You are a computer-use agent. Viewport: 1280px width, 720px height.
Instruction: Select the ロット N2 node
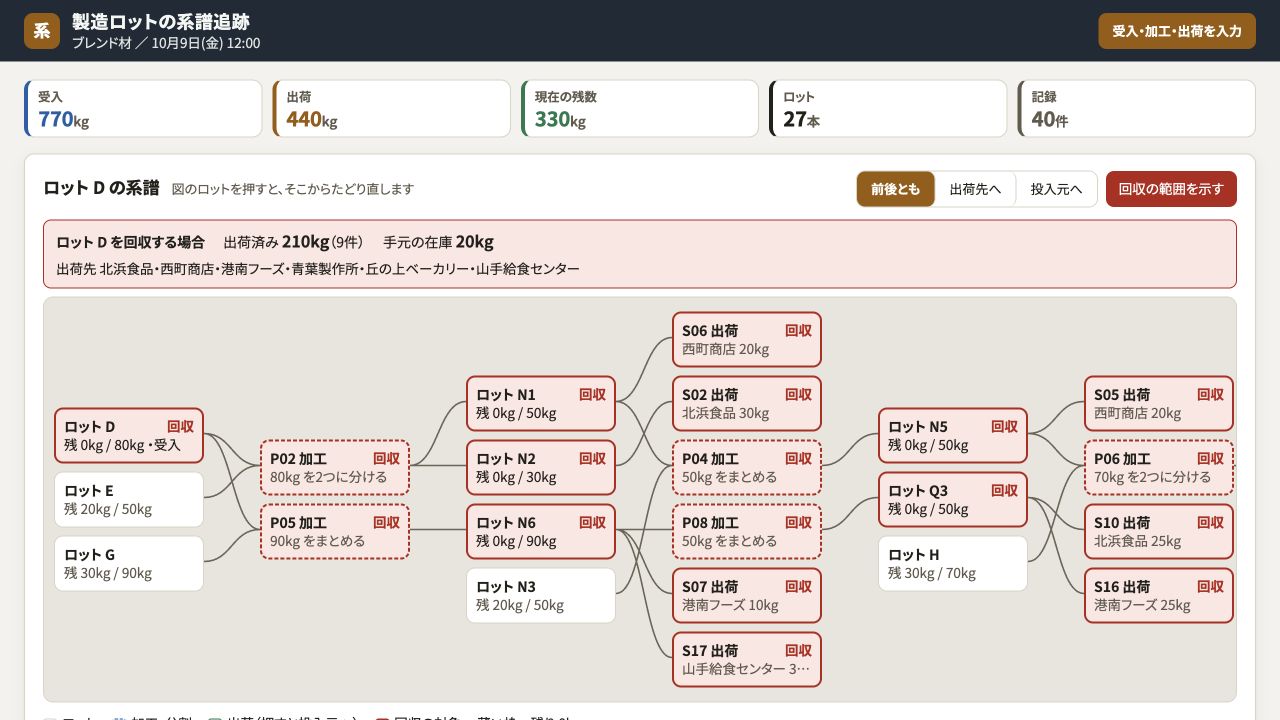click(541, 467)
